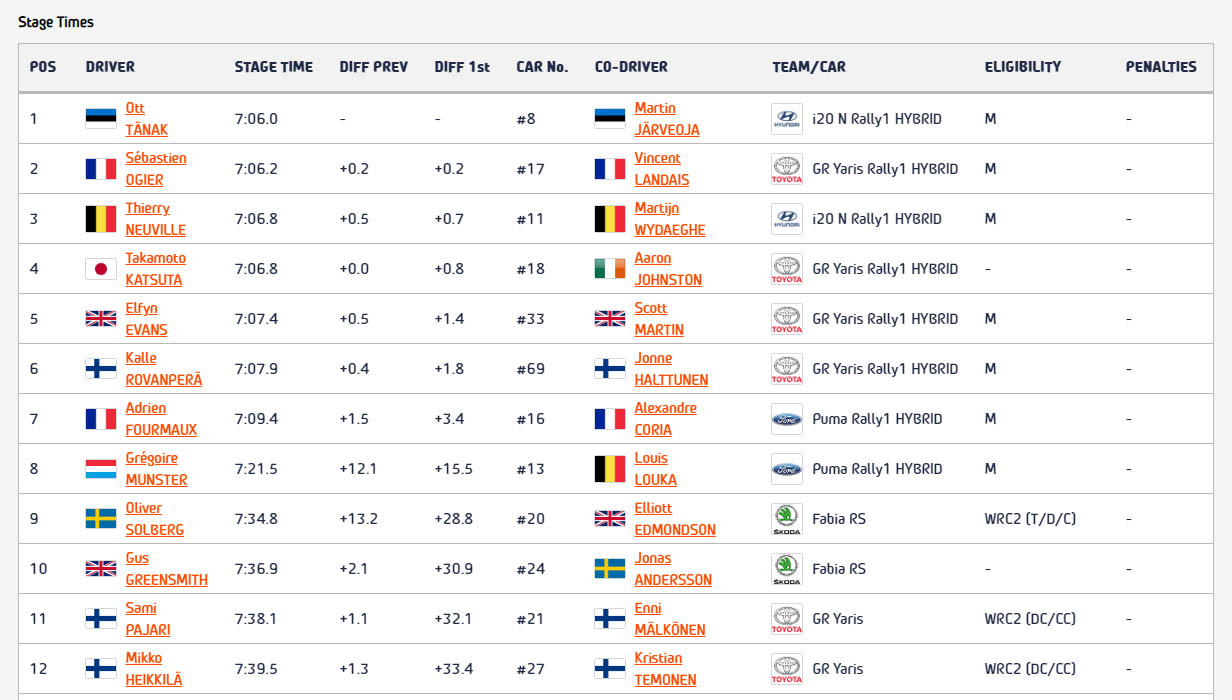Open co-driver Enni Mälkönen's link
The width and height of the screenshot is (1232, 700).
pyautogui.click(x=670, y=619)
